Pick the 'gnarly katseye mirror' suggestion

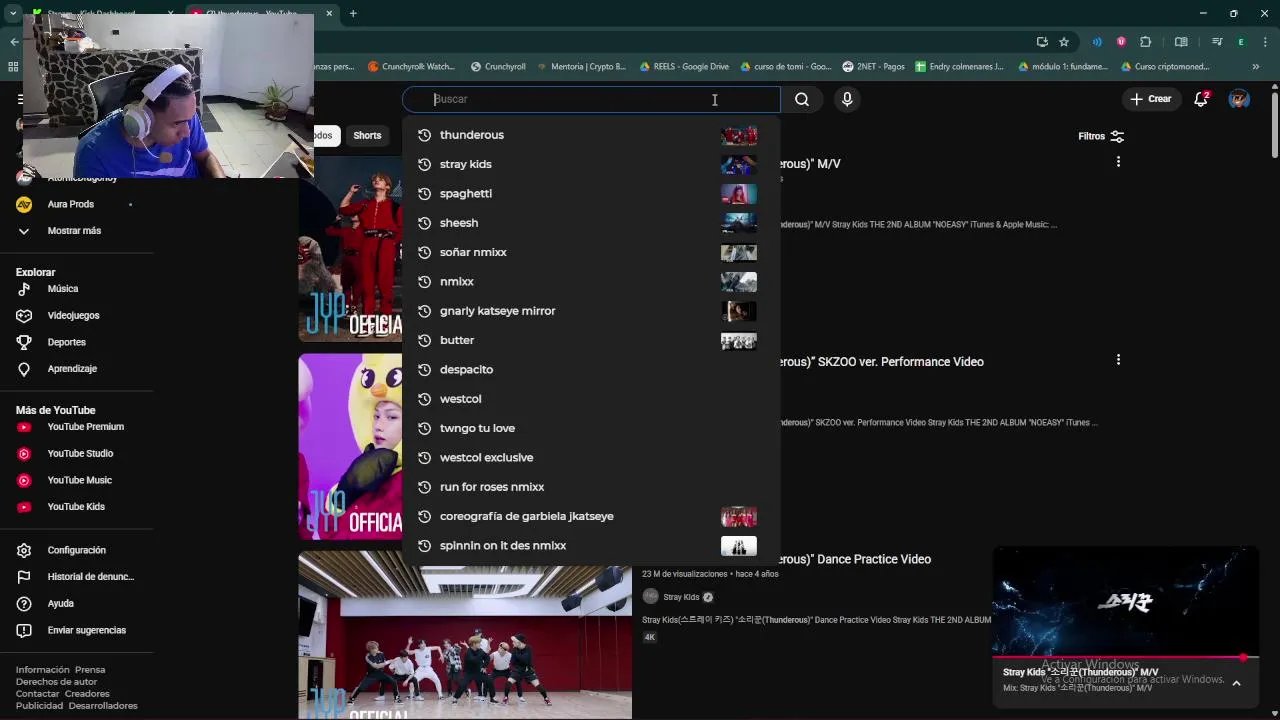coord(590,311)
